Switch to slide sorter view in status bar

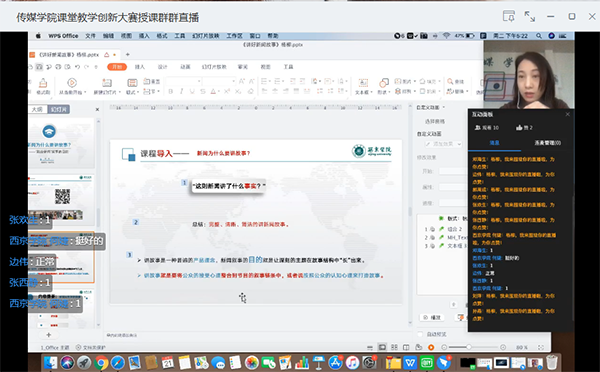coord(394,347)
